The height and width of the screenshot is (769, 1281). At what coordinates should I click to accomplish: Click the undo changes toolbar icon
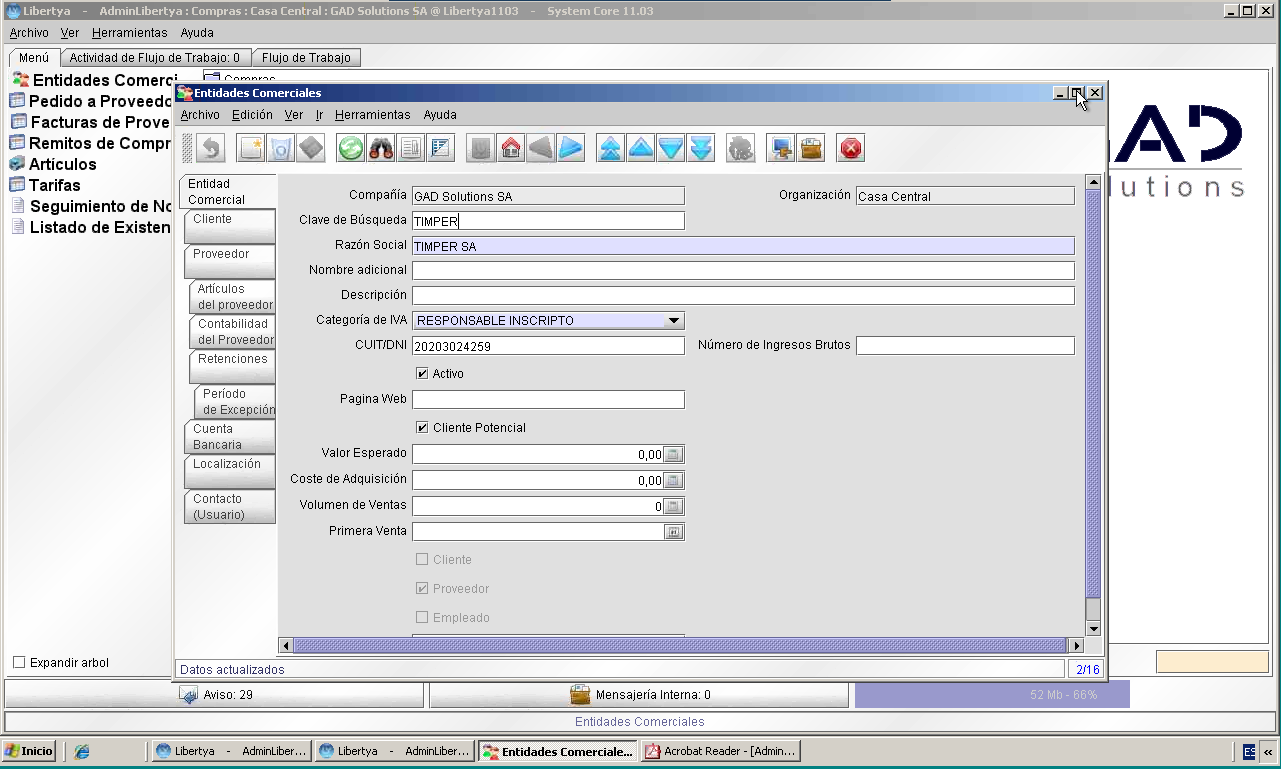(210, 148)
